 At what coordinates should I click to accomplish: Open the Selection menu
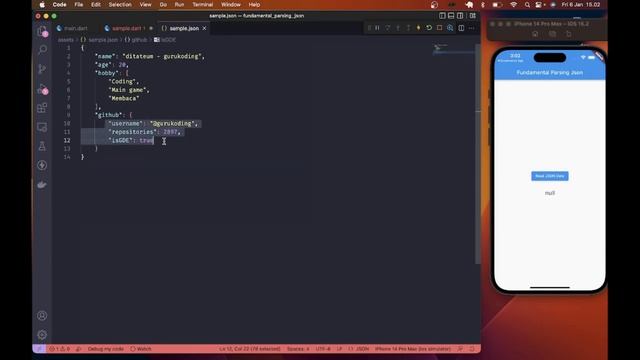click(x=120, y=4)
